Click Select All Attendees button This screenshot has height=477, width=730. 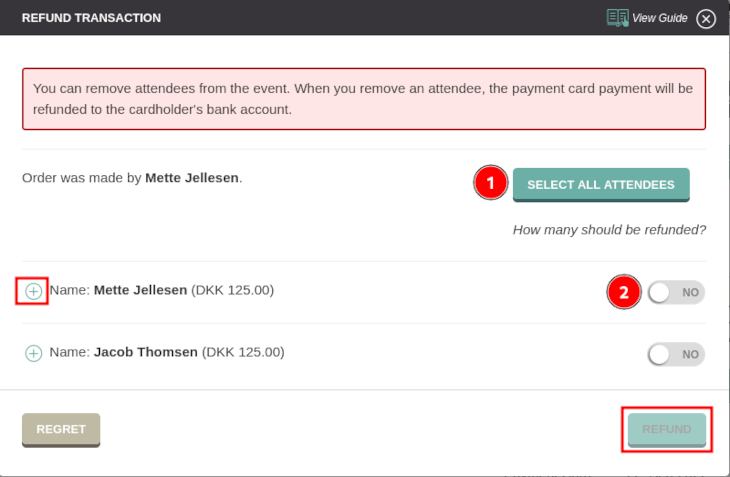coord(601,185)
